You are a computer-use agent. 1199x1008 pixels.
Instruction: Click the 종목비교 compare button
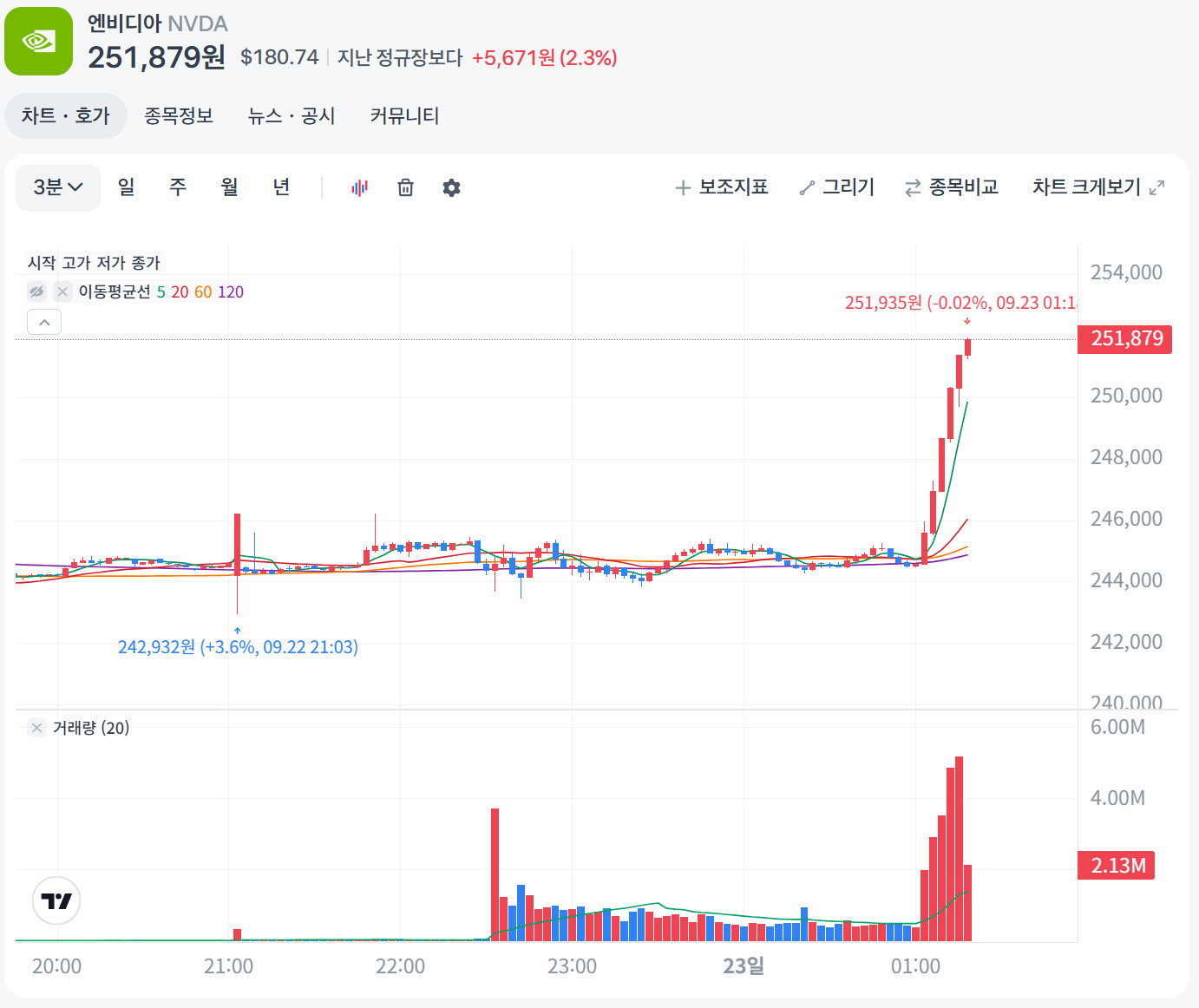pos(952,187)
